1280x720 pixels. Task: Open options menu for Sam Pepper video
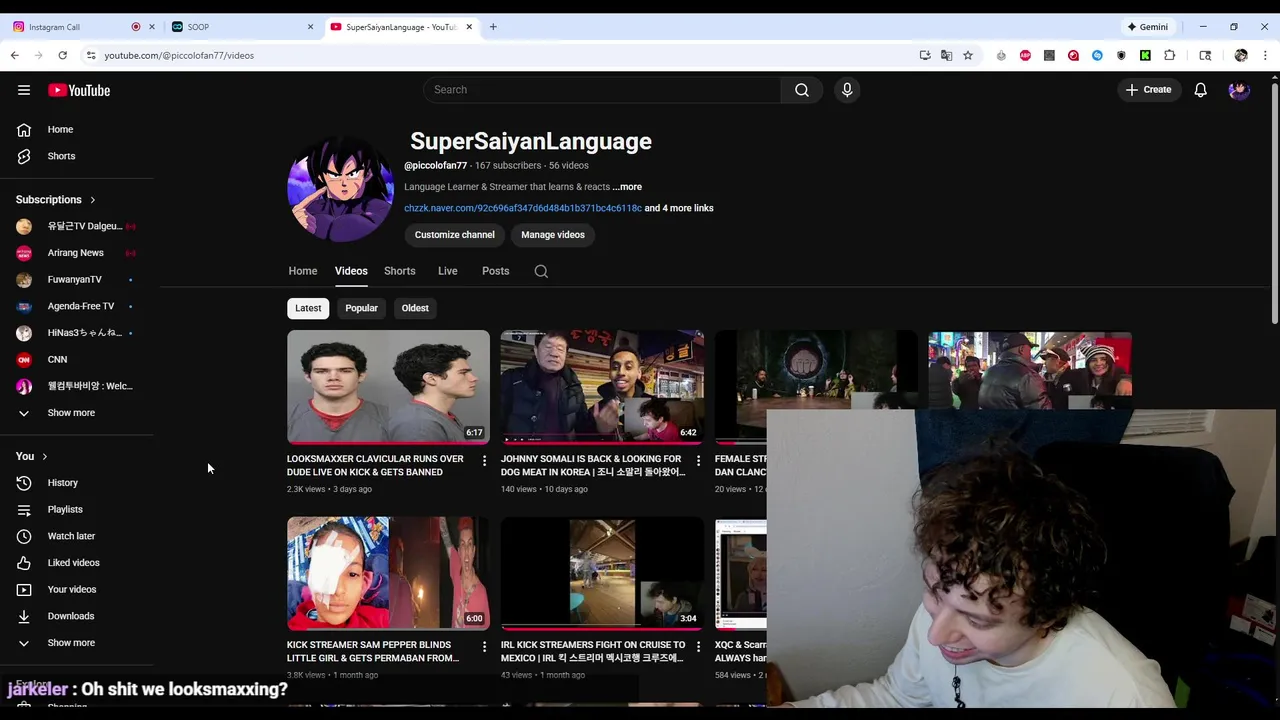click(x=484, y=647)
